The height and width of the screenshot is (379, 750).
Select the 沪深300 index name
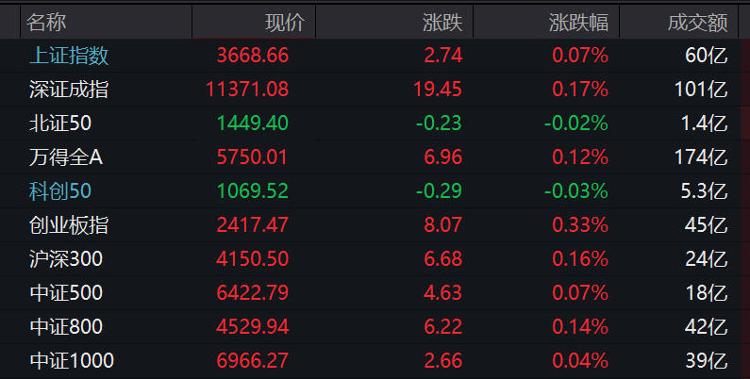pyautogui.click(x=66, y=259)
